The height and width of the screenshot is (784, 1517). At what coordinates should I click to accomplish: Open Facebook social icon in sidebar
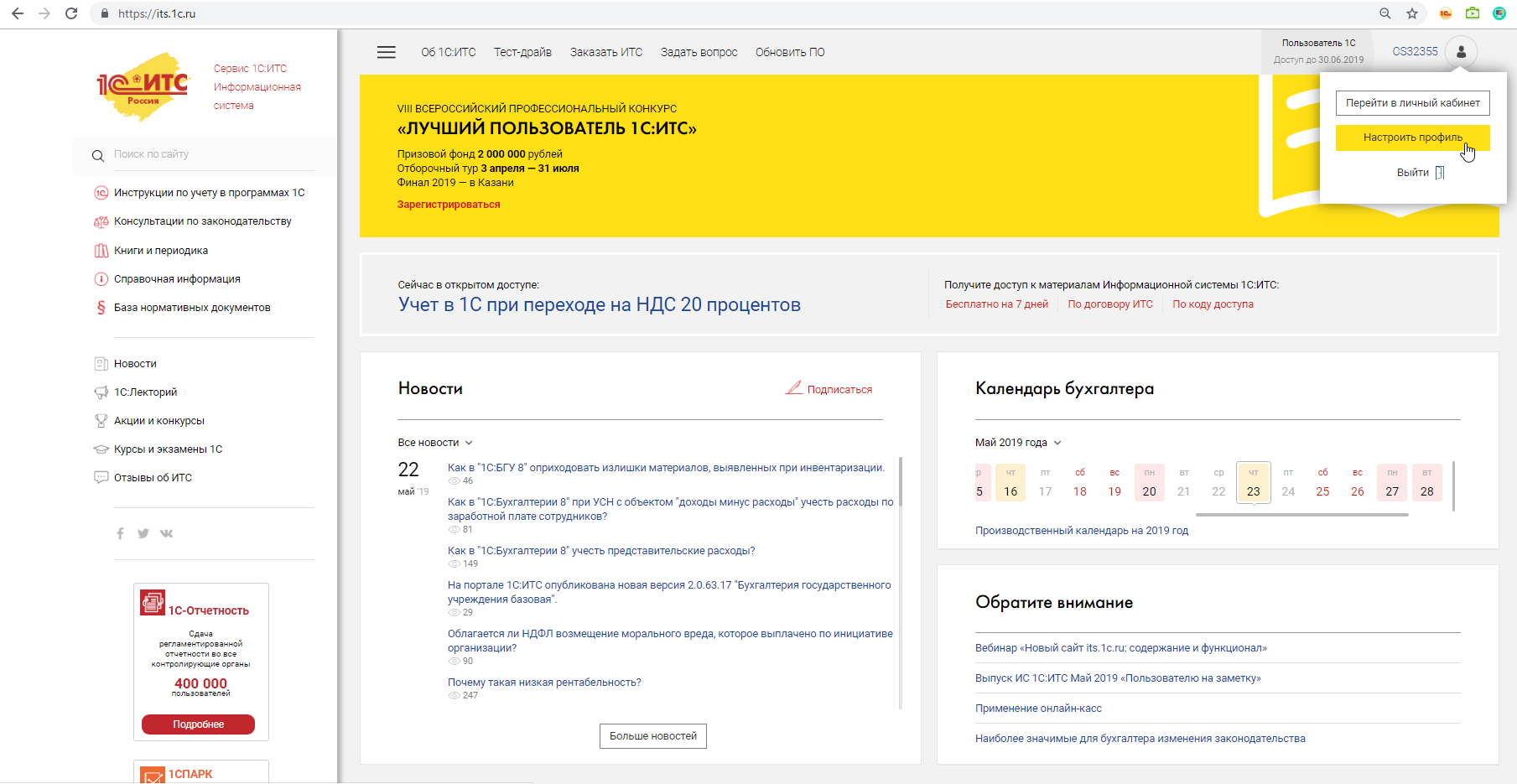pyautogui.click(x=120, y=533)
